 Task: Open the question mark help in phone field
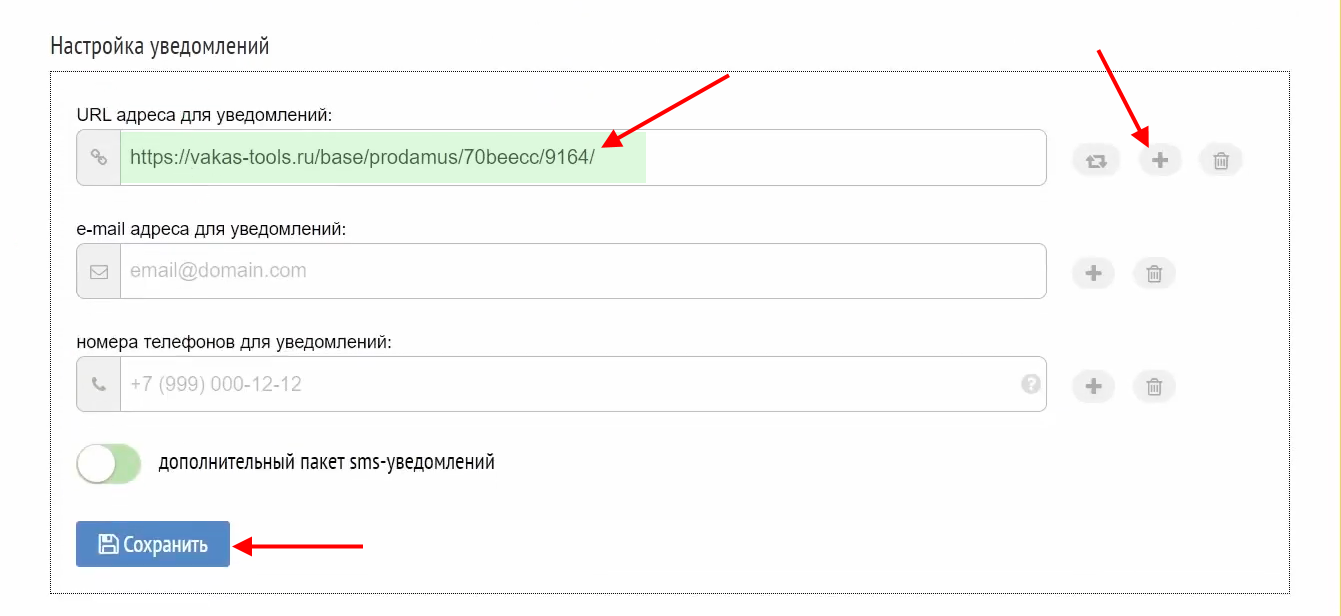point(1030,384)
